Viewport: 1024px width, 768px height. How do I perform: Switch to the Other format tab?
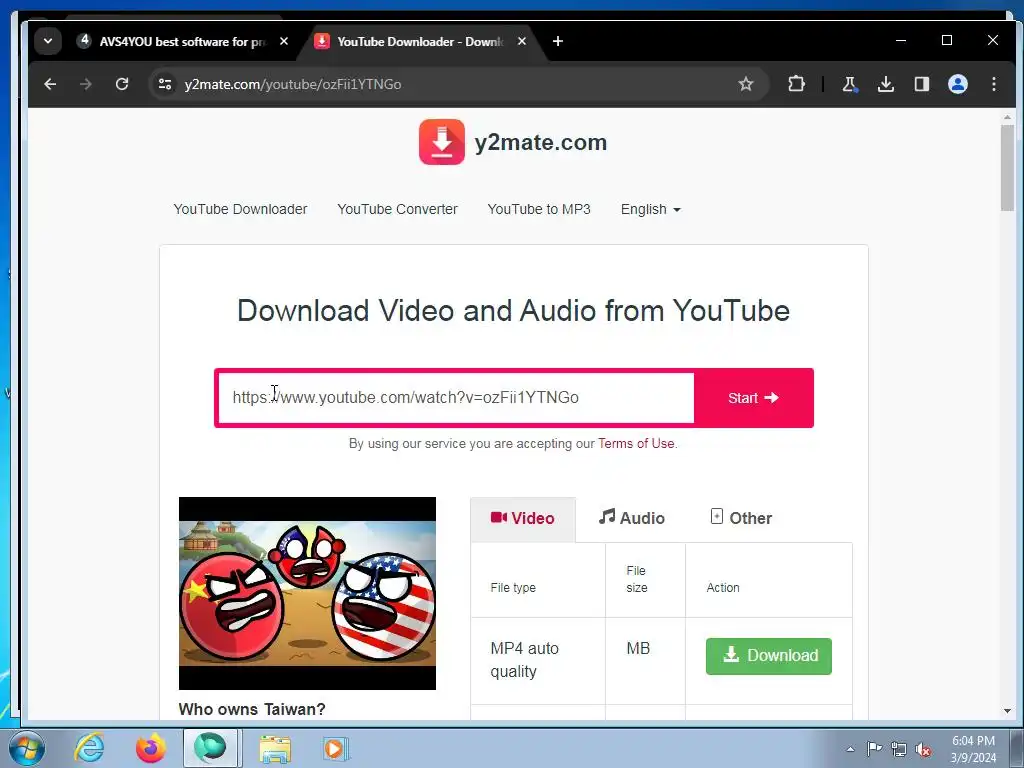[741, 519]
